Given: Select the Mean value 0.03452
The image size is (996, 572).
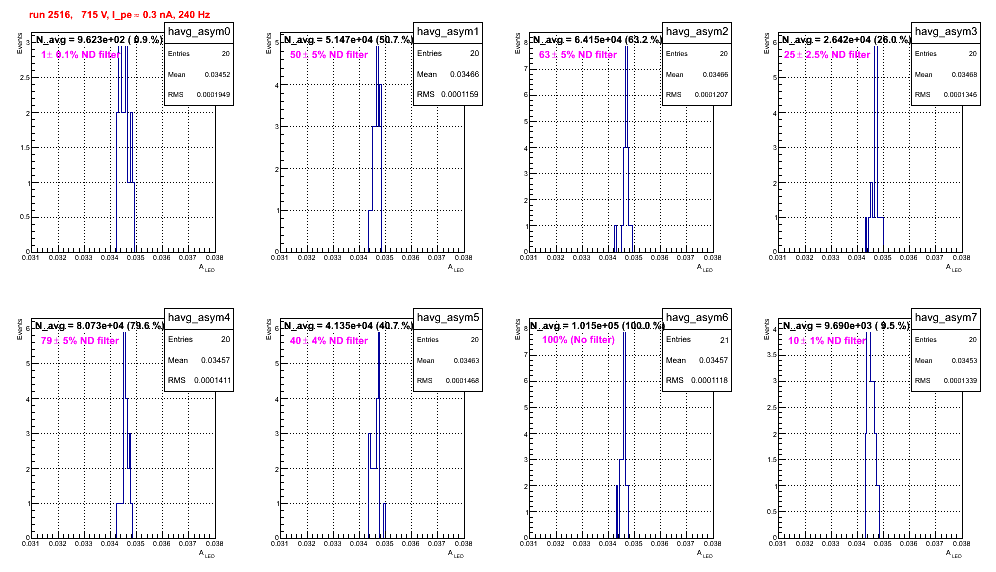Looking at the screenshot, I should (x=217, y=75).
